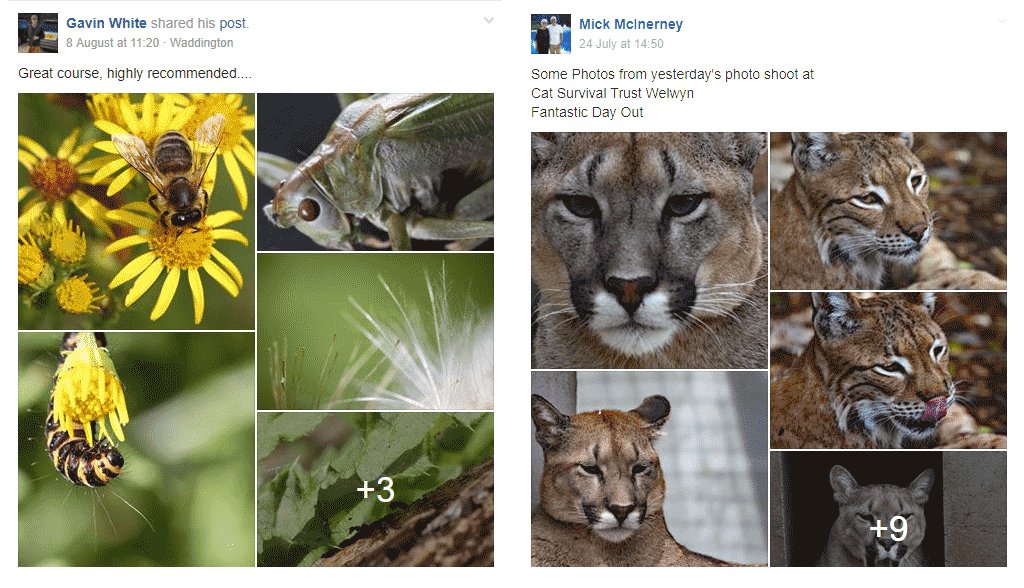Click the +3 more photos overlay

click(x=375, y=489)
